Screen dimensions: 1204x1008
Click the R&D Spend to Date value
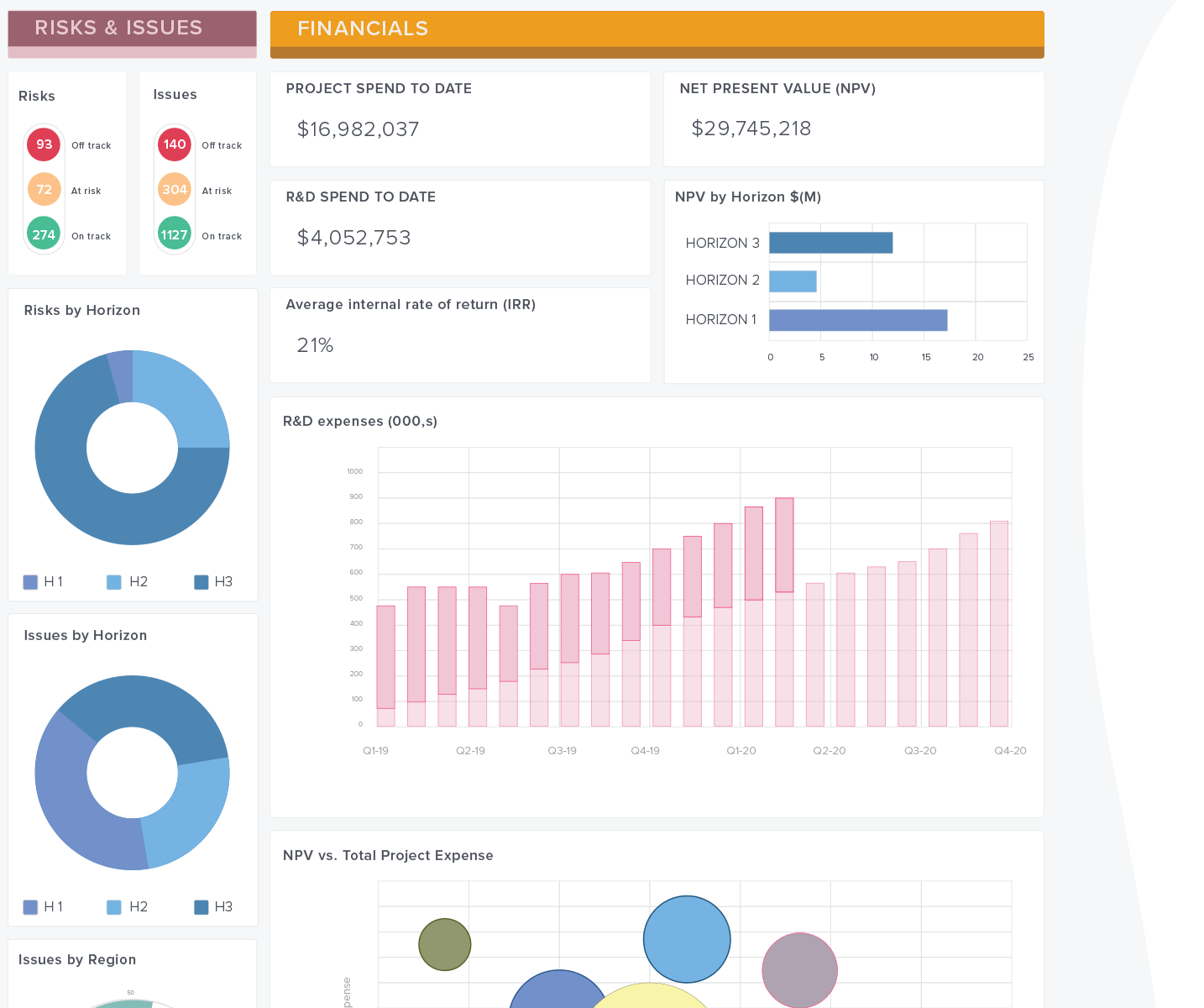tap(353, 238)
